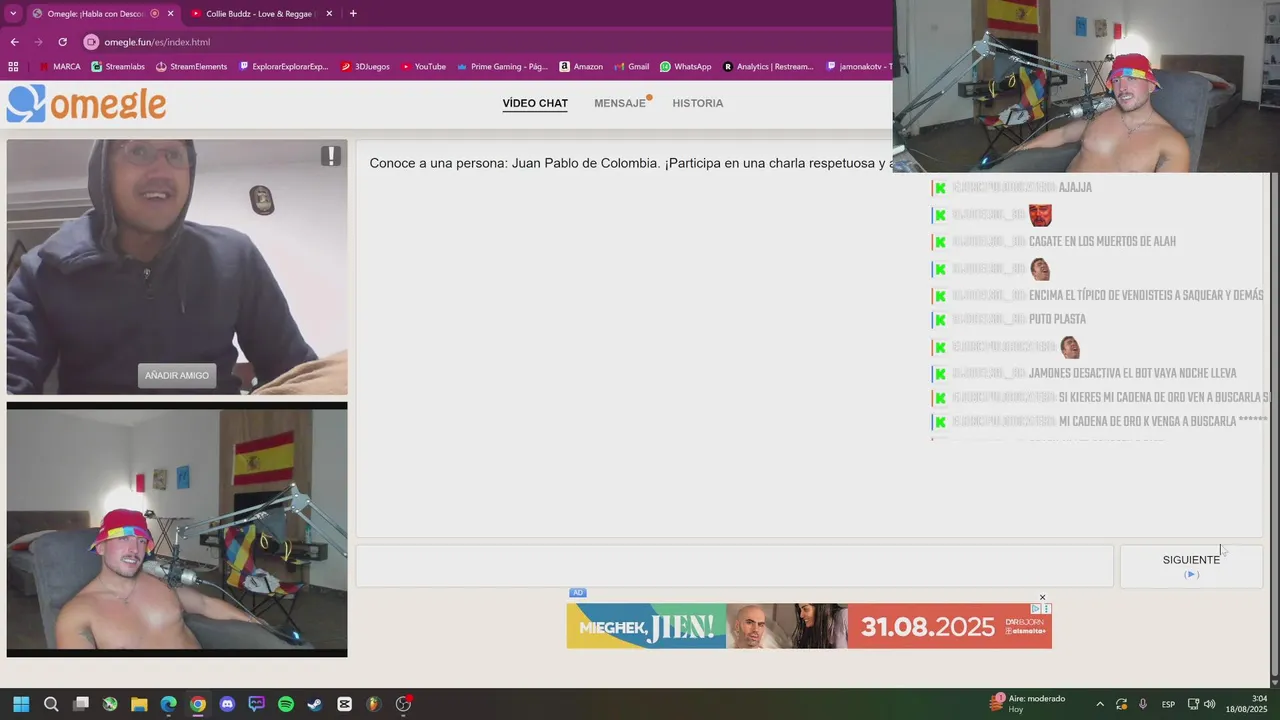Screen dimensions: 1280x720
Task: Click chat message 'AJAJJA'
Action: point(1075,188)
